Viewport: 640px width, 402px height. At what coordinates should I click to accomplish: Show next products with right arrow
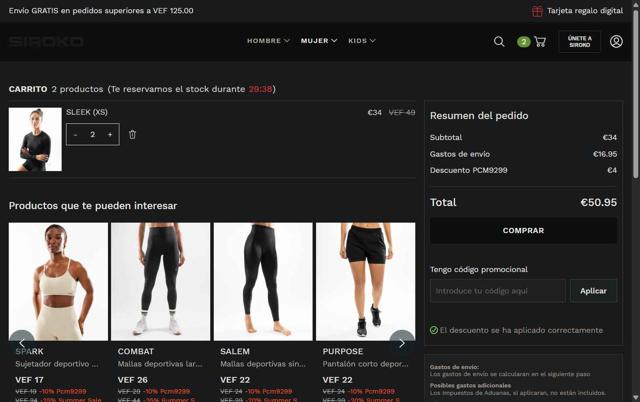(x=402, y=343)
